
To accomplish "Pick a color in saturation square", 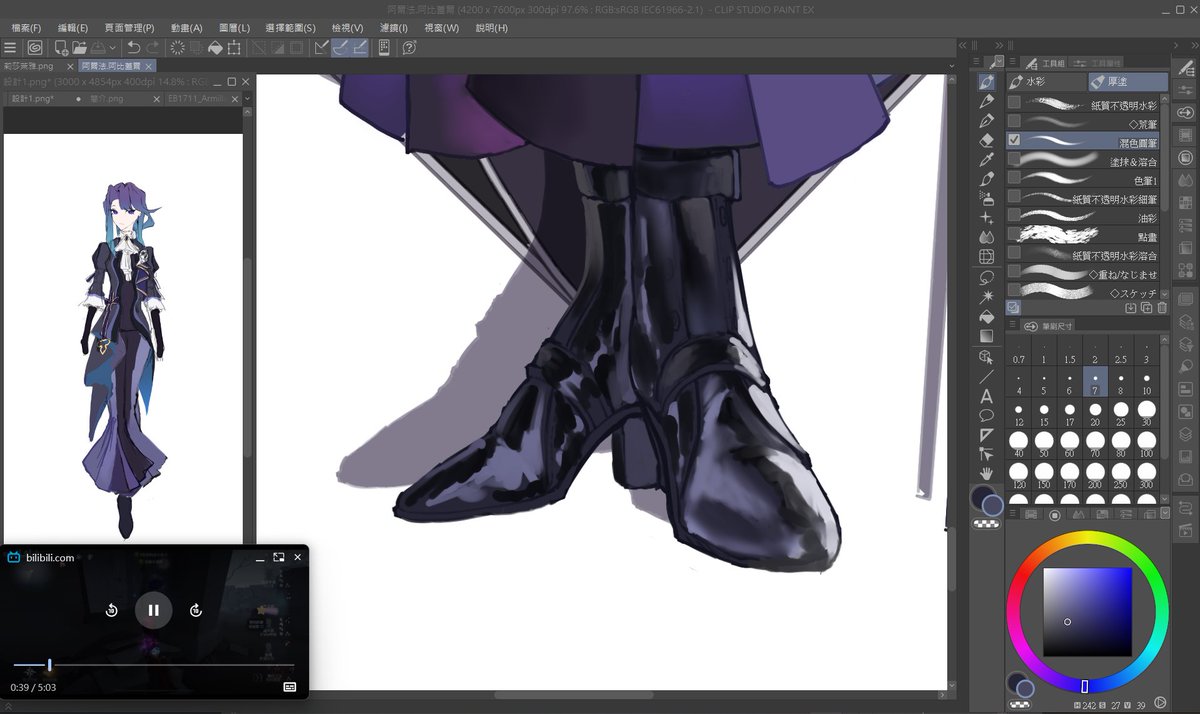I will (1087, 610).
